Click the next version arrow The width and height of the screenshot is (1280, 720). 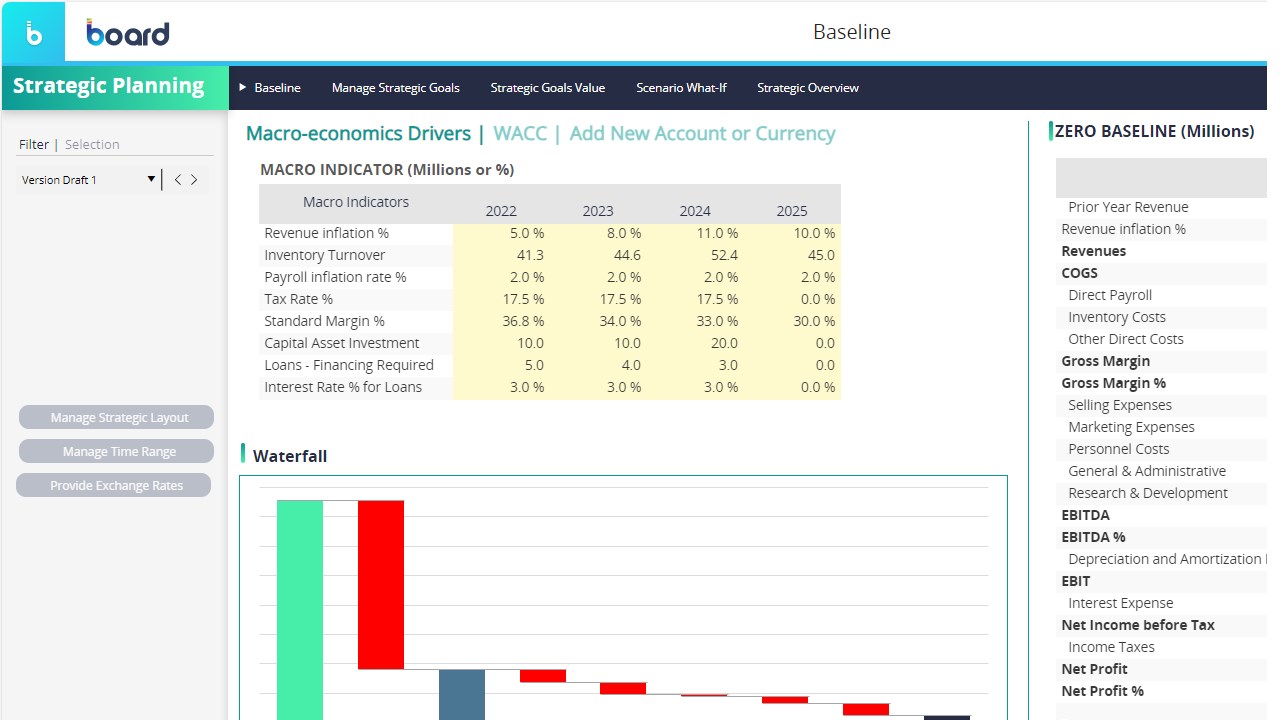(x=194, y=180)
